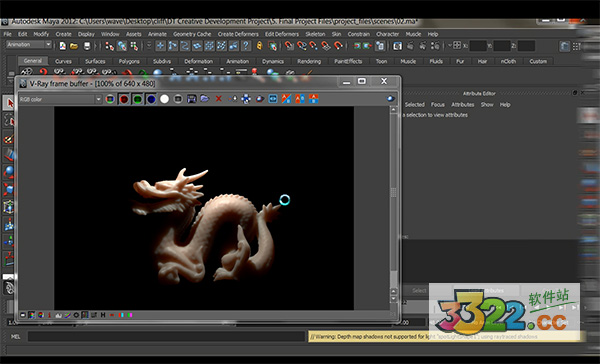Open RGB color channel dropdown
The width and height of the screenshot is (600, 364).
point(60,100)
